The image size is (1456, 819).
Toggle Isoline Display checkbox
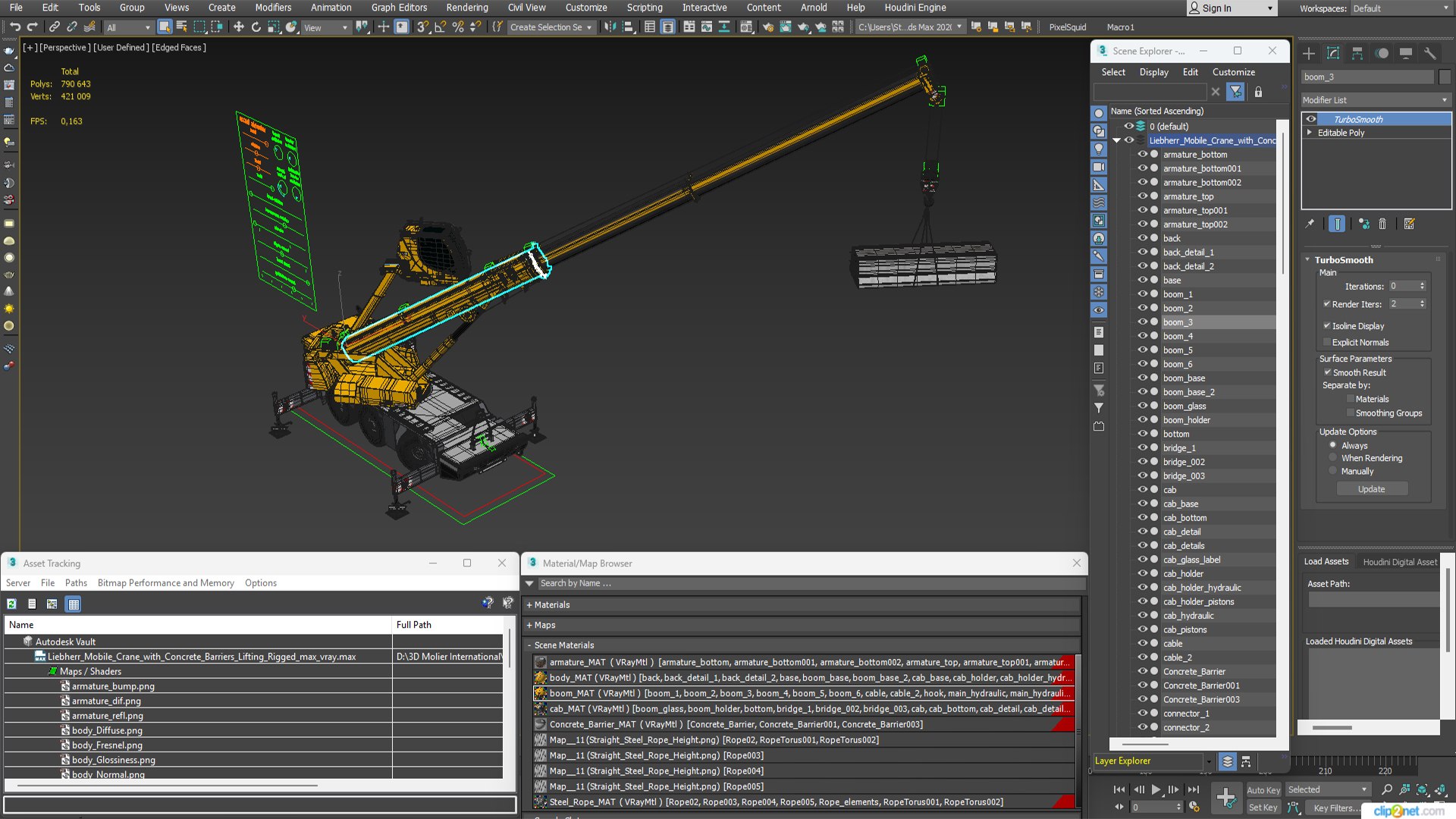[x=1327, y=325]
